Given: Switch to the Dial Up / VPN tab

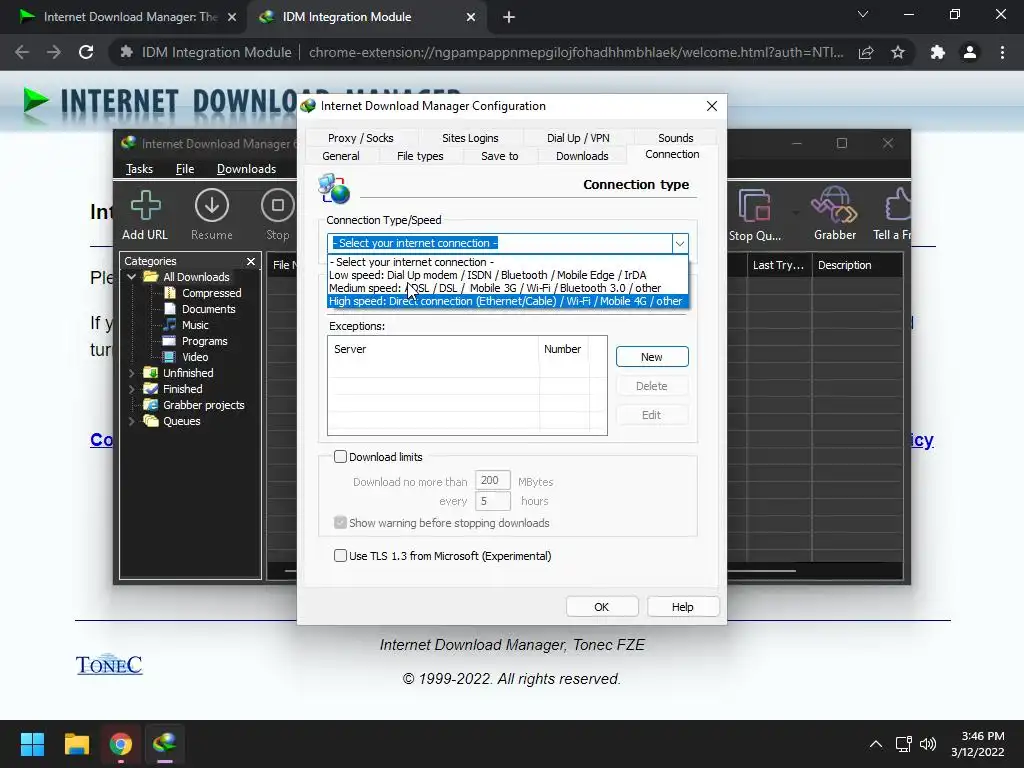Looking at the screenshot, I should click(x=578, y=138).
